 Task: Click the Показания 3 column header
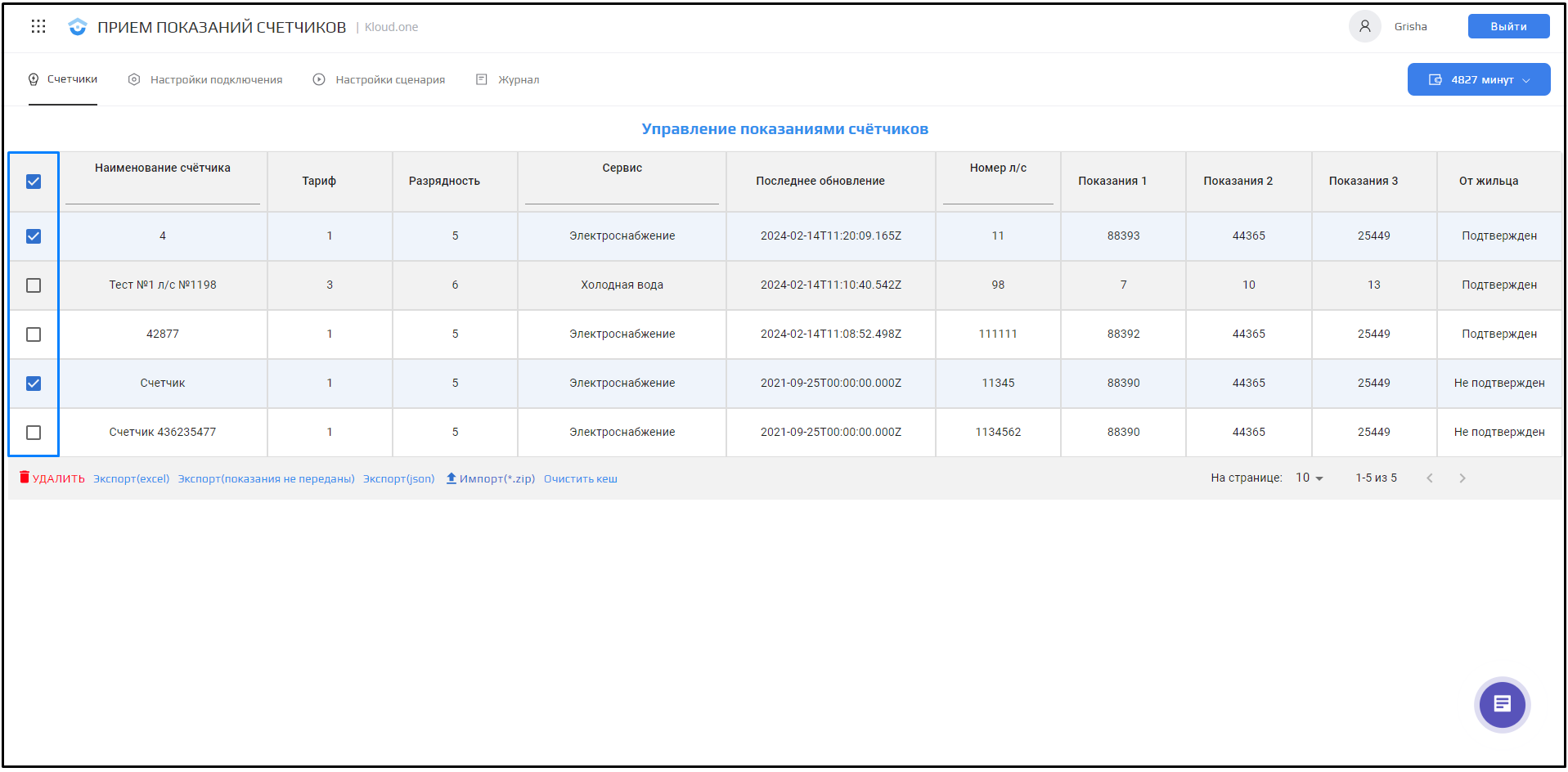pos(1364,181)
